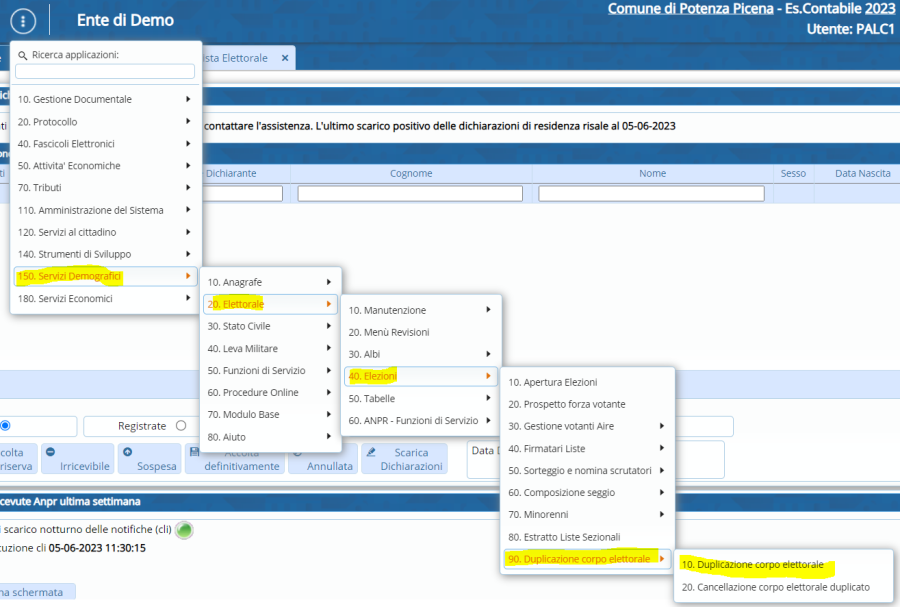The image size is (900, 607).
Task: Expand the 10. Anagrafe submenu
Action: [x=270, y=282]
